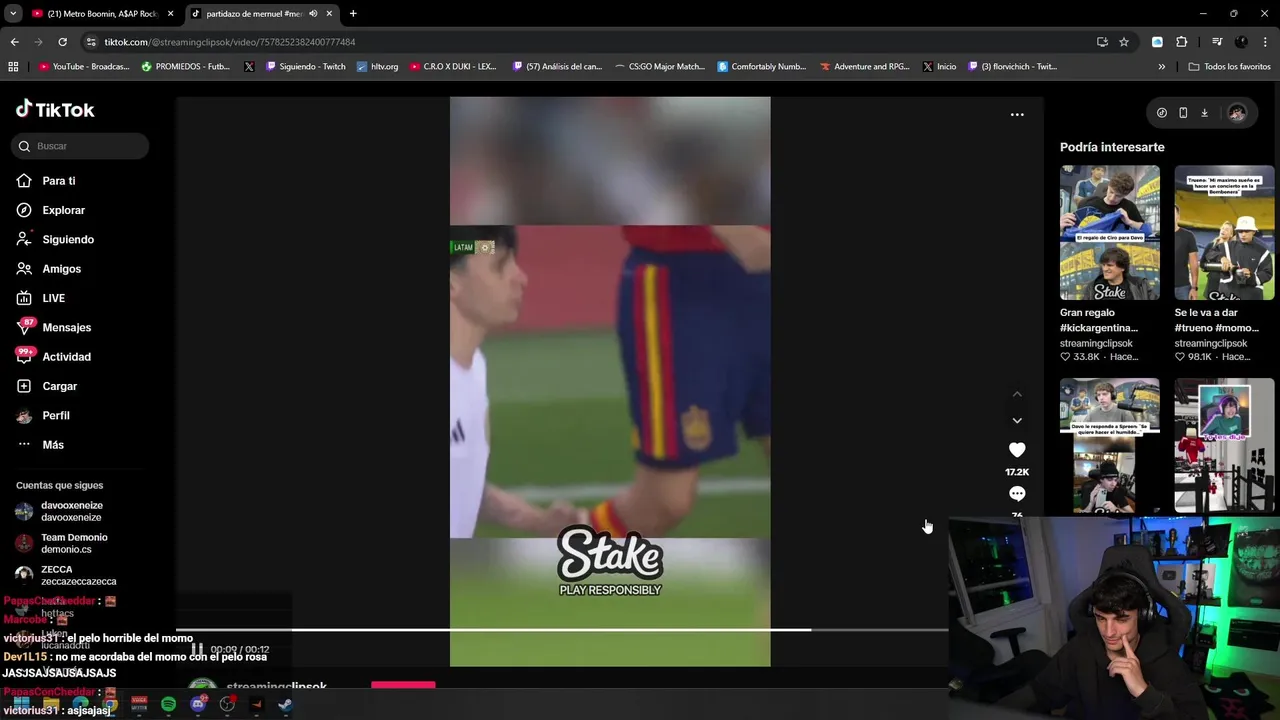Open Siguiendo - Twitch bookmark
Viewport: 1280px width, 720px height.
306,67
